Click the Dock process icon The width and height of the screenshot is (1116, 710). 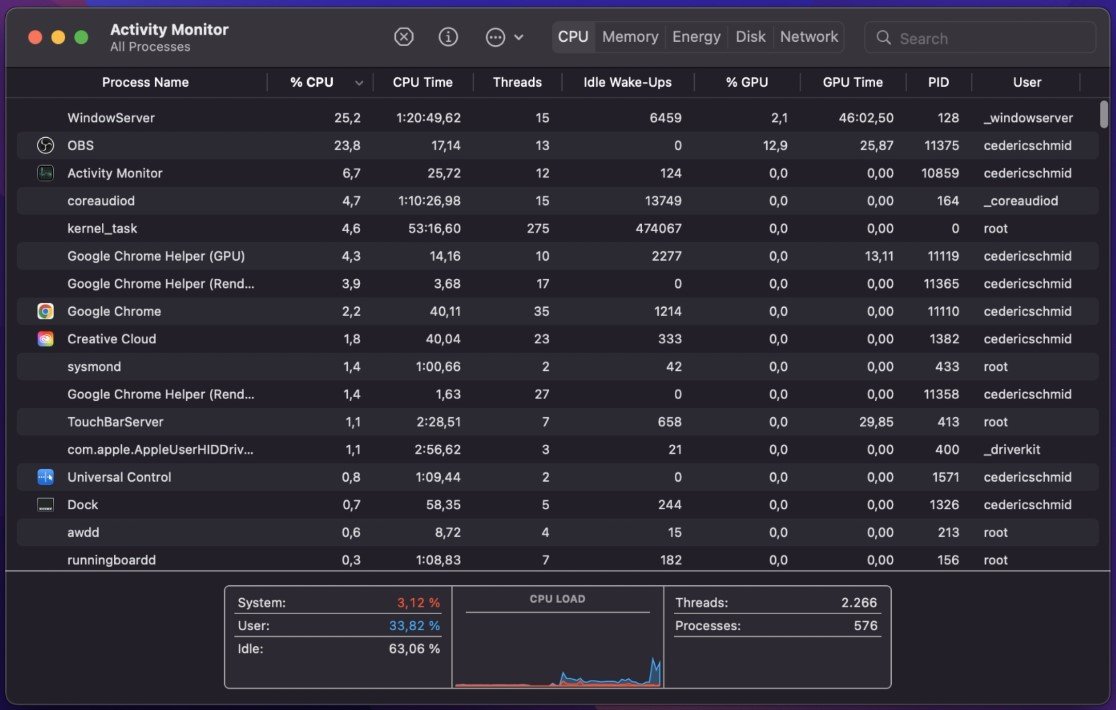45,505
